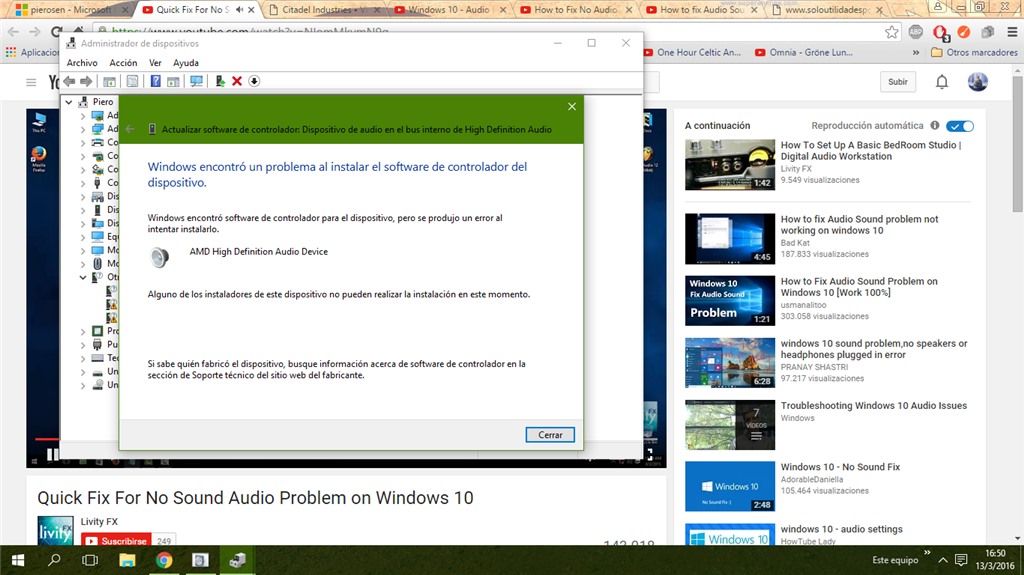Image resolution: width=1024 pixels, height=575 pixels.
Task: Toggle the Reproducción automática autoplay switch
Action: 960,126
